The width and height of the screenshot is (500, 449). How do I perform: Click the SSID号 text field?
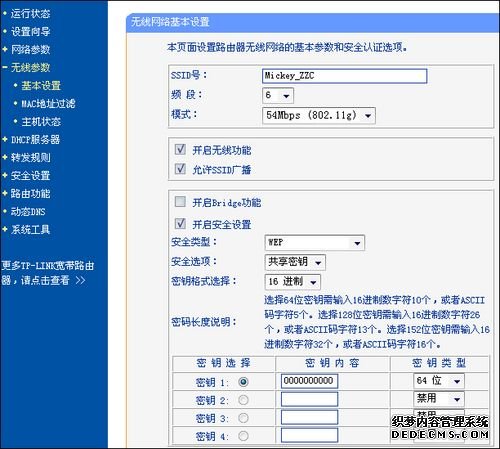tap(344, 76)
